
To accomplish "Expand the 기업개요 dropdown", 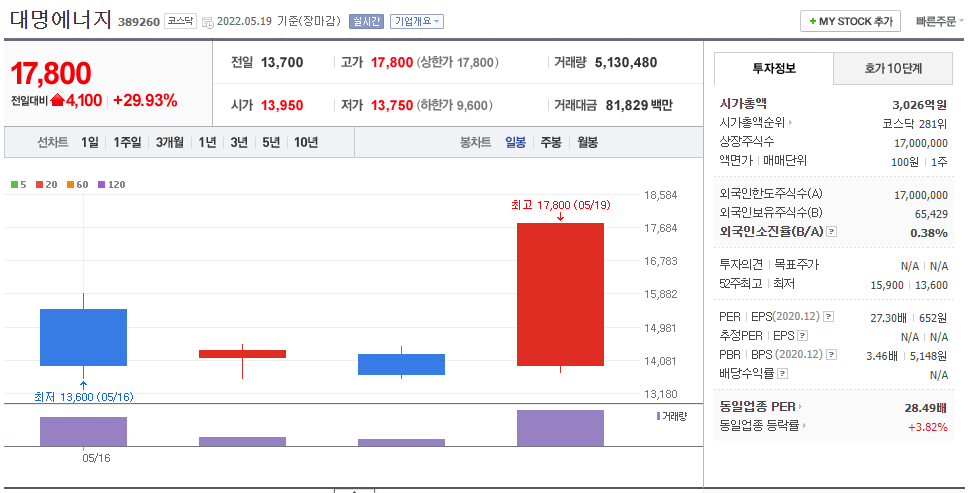I will [417, 22].
